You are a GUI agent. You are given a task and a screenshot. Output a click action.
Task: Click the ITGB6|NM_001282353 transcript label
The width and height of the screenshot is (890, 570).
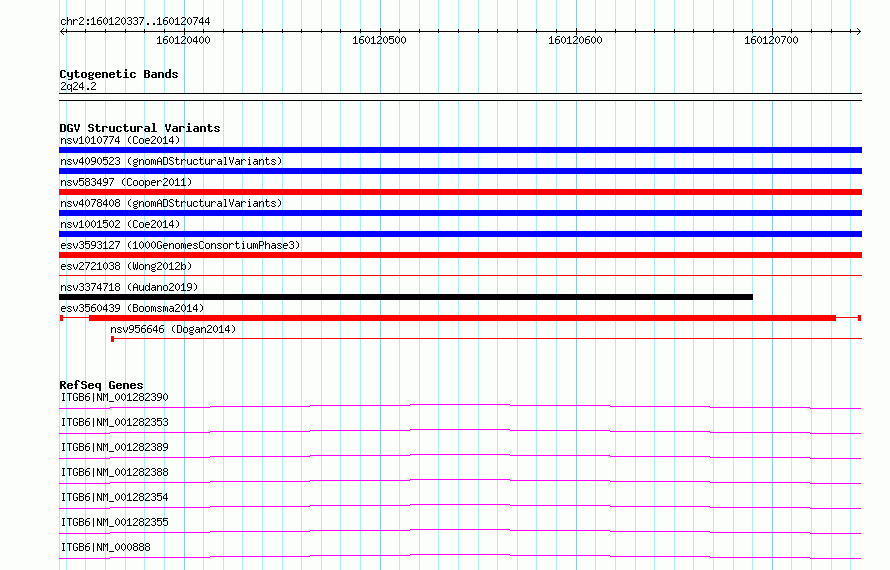click(x=115, y=422)
